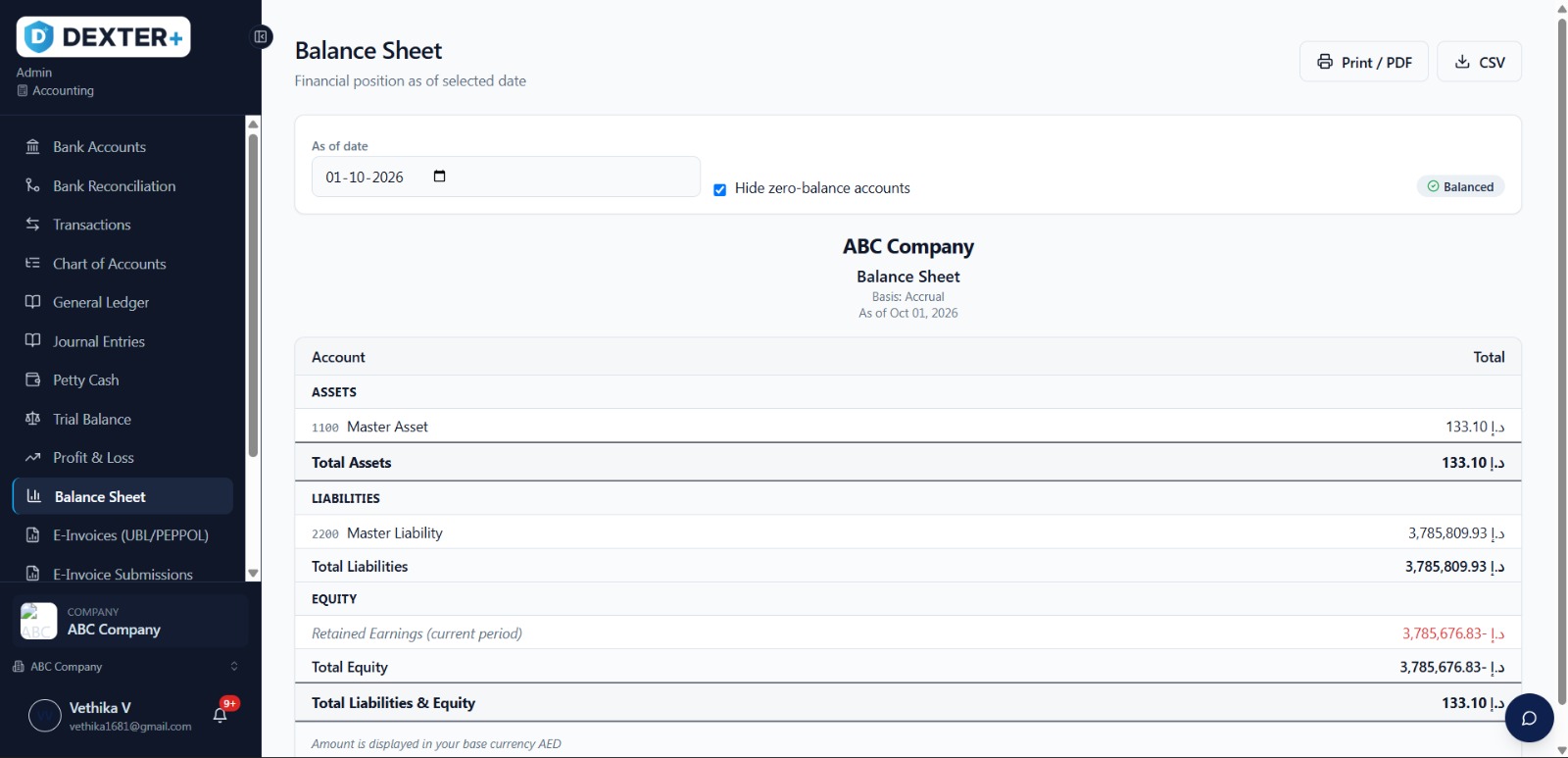Click the Print / PDF button
The image size is (1568, 758).
1364,62
